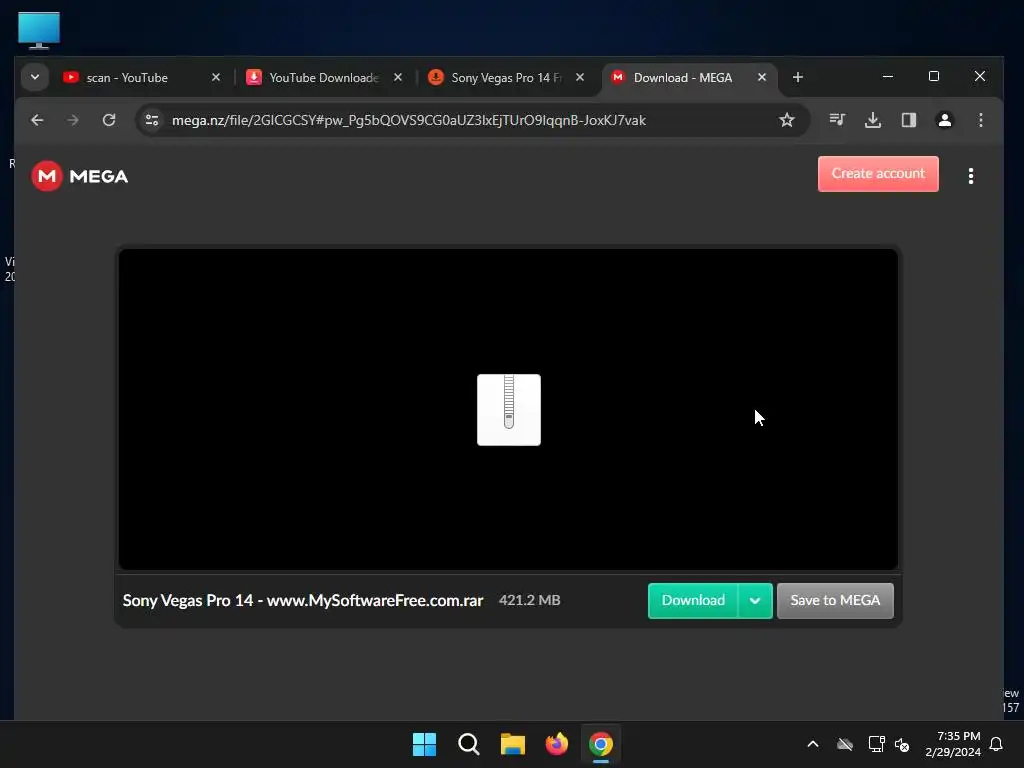This screenshot has height=768, width=1024.
Task: Open the Windows Start menu
Action: pyautogui.click(x=424, y=744)
